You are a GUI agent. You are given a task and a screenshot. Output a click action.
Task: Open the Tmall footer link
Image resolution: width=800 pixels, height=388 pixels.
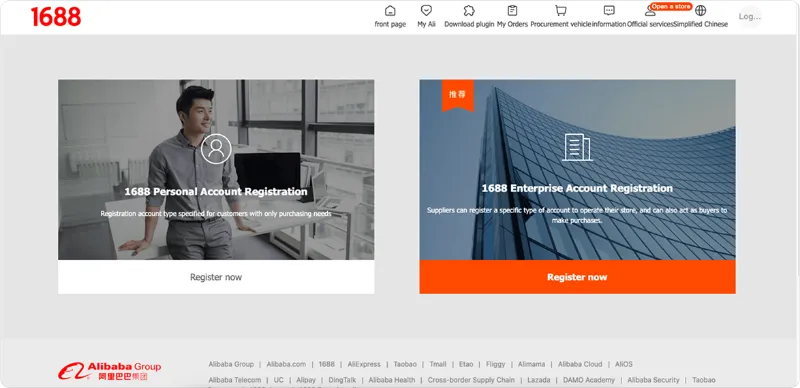coord(438,364)
